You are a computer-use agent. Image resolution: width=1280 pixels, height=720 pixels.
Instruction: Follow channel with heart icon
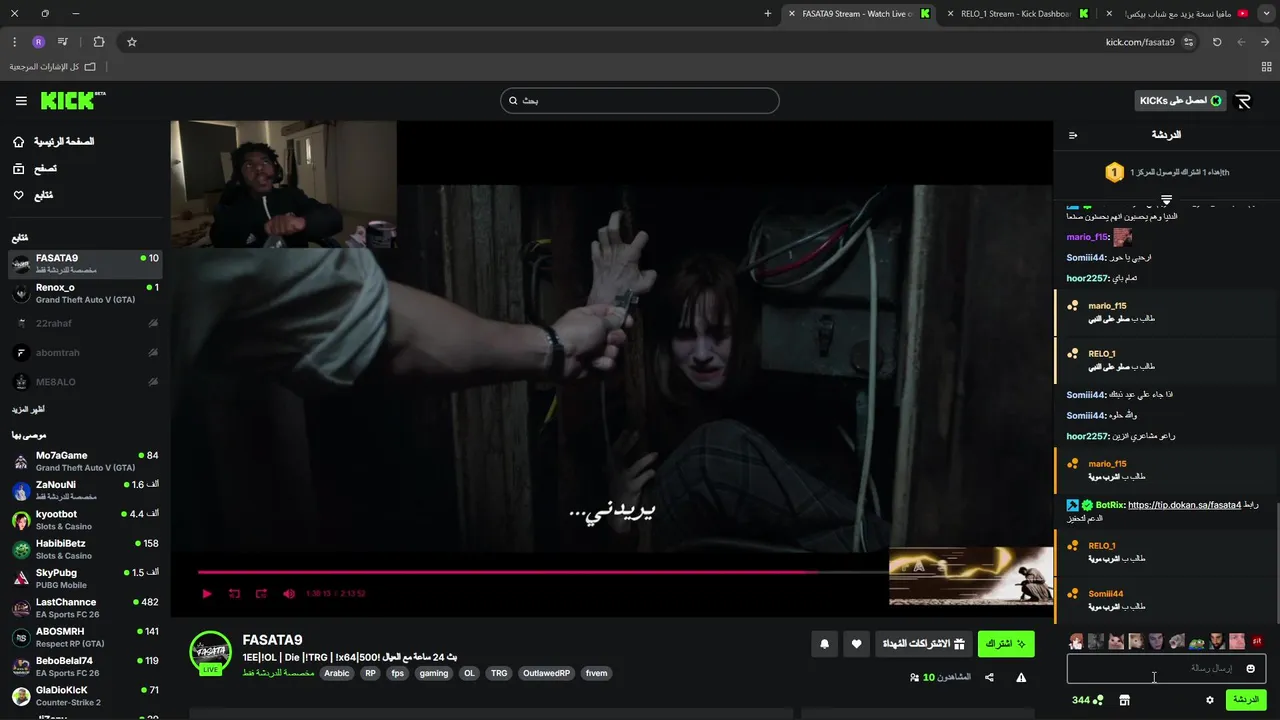pyautogui.click(x=856, y=644)
